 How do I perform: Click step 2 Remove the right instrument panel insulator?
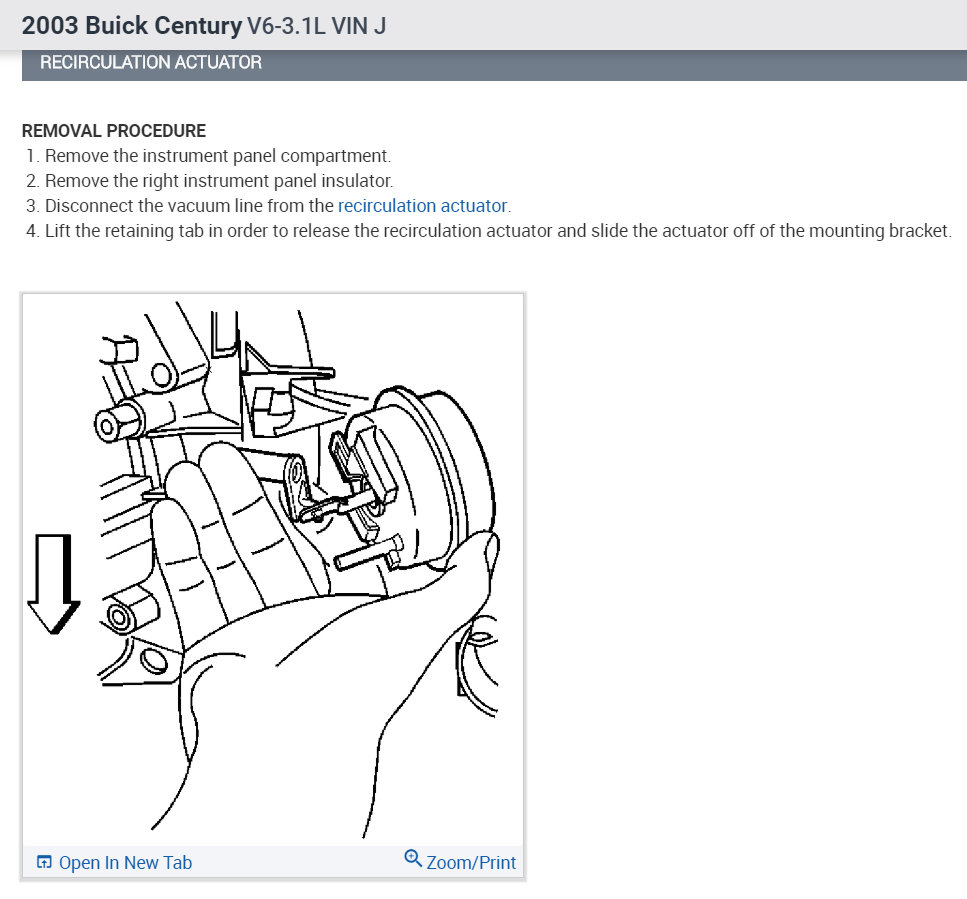210,181
